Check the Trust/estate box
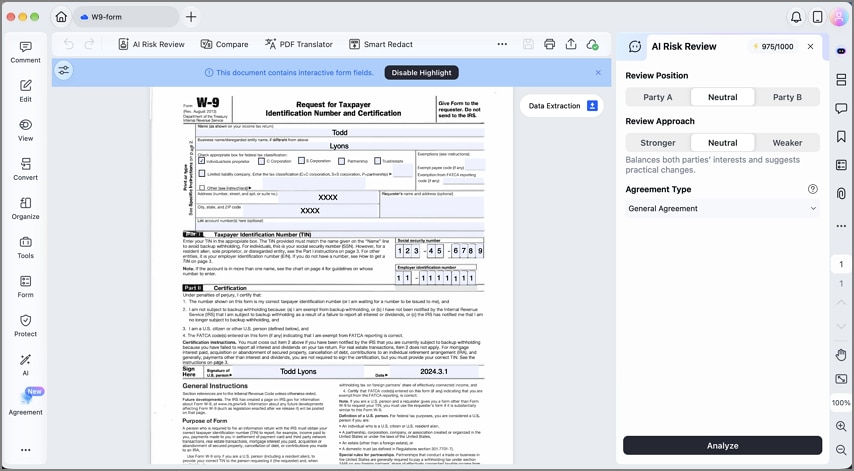This screenshot has height=471, width=854. click(x=377, y=161)
